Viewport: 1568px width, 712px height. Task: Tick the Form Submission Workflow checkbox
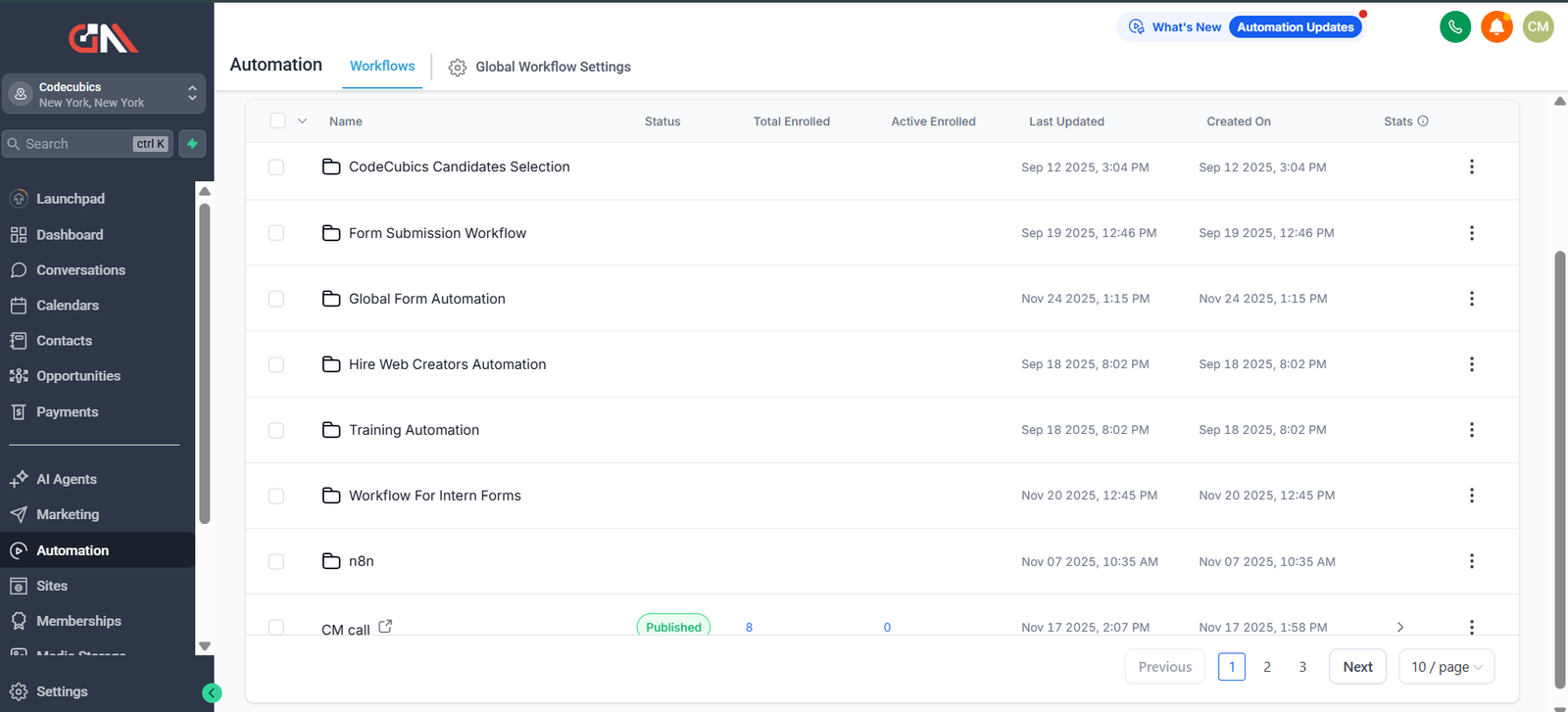click(276, 233)
